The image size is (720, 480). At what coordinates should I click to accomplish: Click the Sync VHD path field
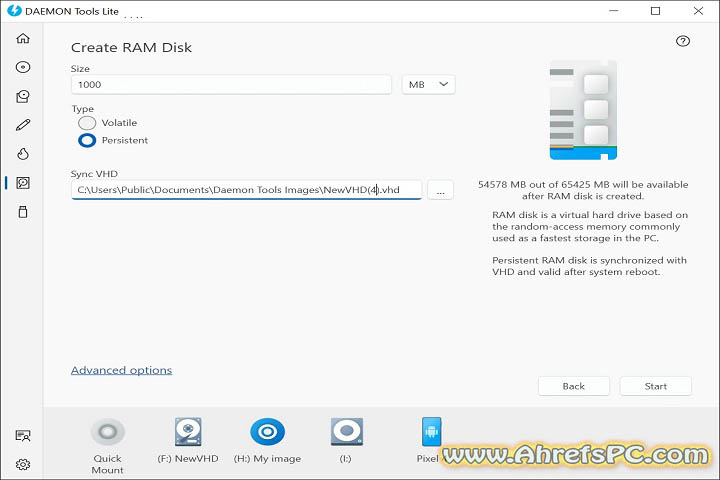(247, 190)
